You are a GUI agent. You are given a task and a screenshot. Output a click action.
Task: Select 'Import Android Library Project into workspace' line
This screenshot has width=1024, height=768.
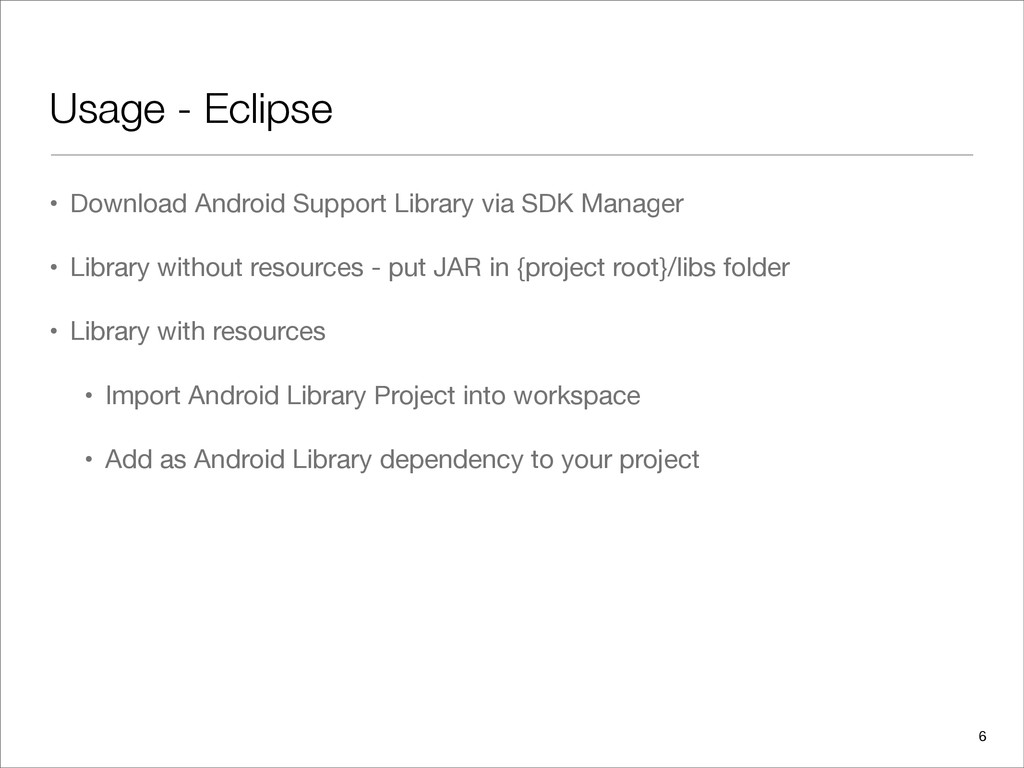[372, 396]
